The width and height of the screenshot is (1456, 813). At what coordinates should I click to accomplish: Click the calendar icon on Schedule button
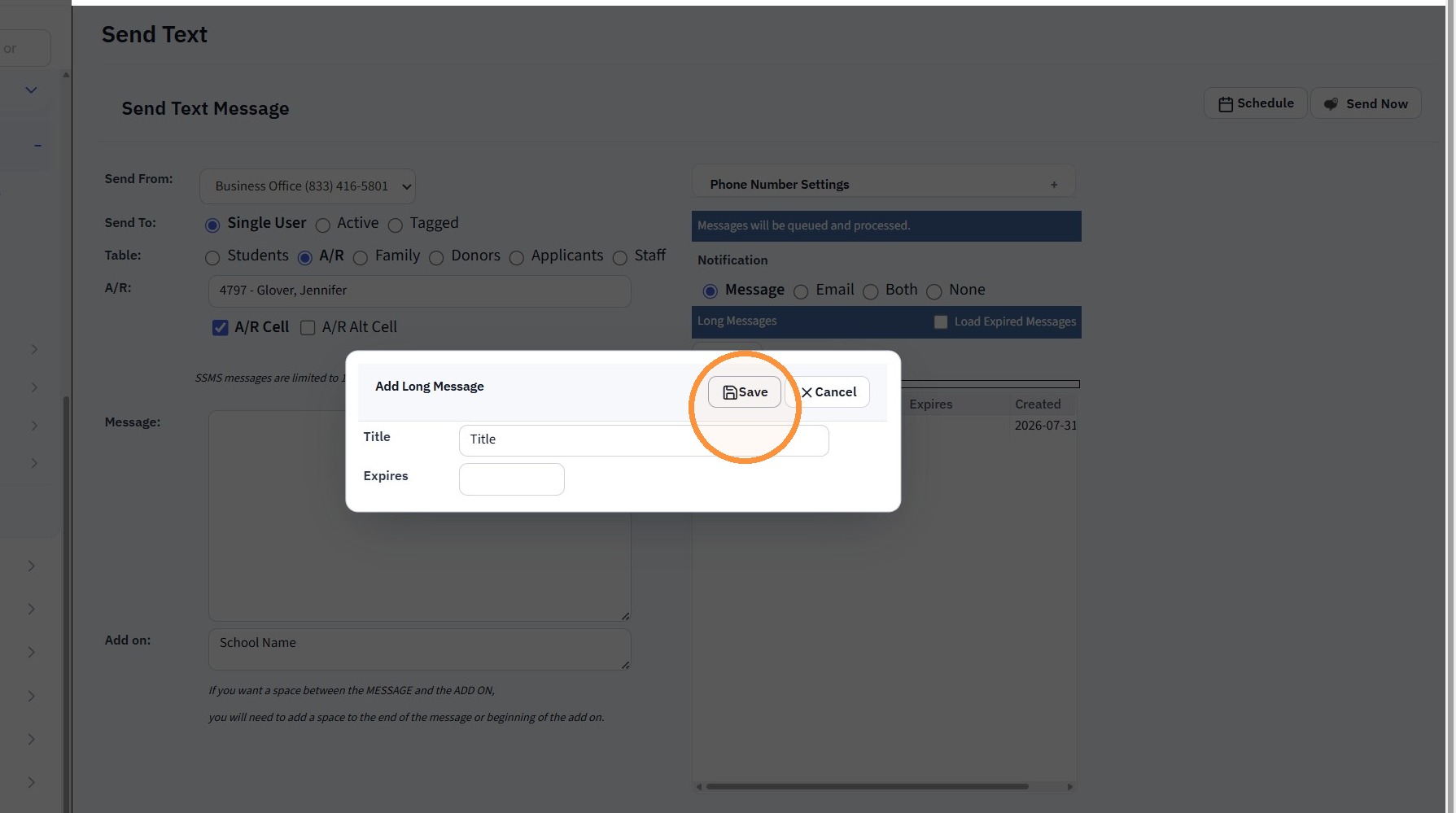click(x=1226, y=104)
